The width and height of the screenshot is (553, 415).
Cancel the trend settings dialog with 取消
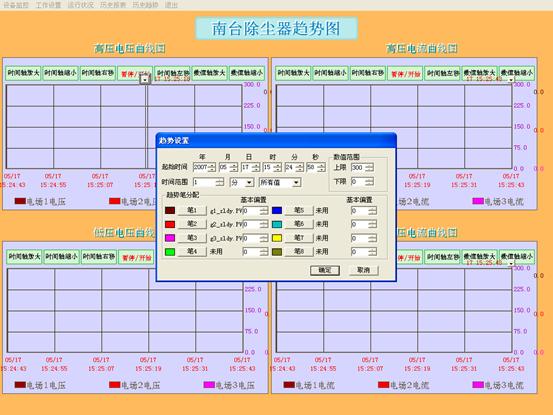coord(363,270)
